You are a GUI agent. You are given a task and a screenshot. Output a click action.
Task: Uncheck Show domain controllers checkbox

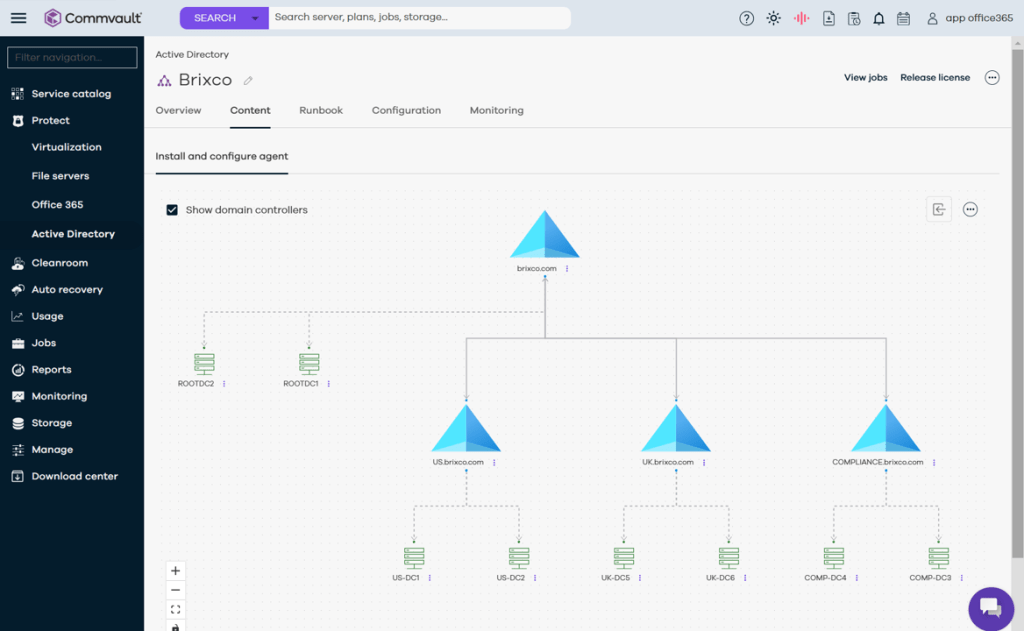[x=172, y=210]
